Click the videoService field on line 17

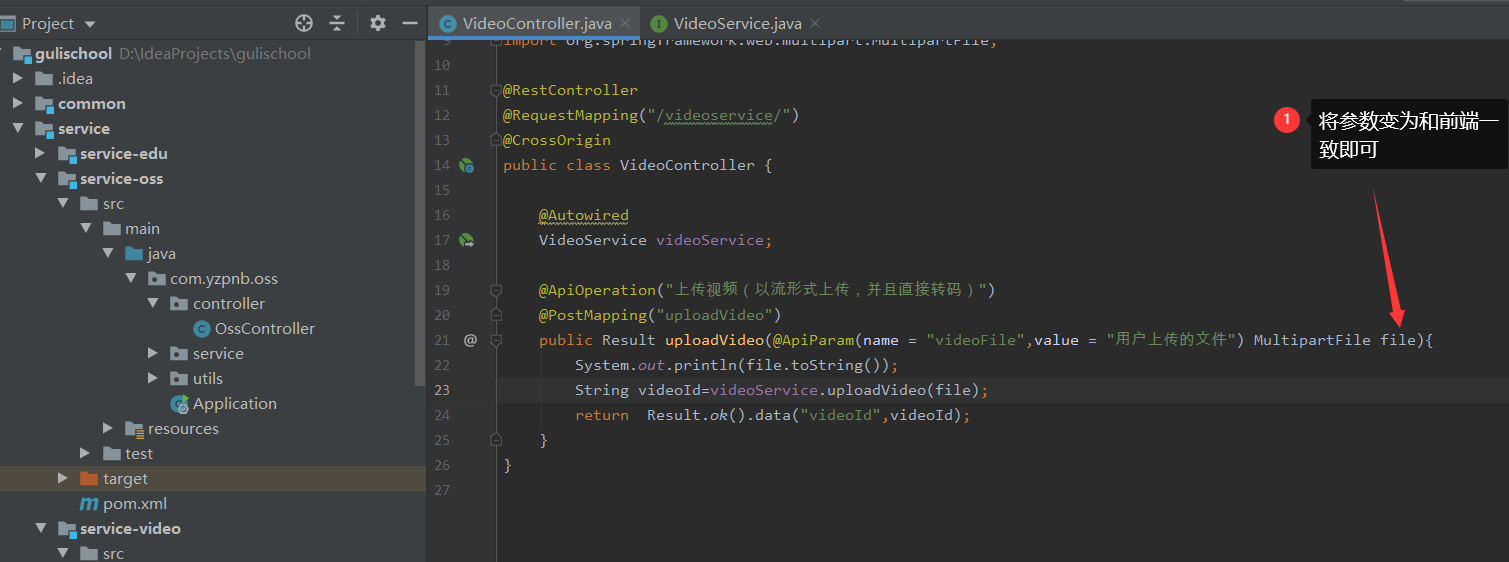(709, 240)
